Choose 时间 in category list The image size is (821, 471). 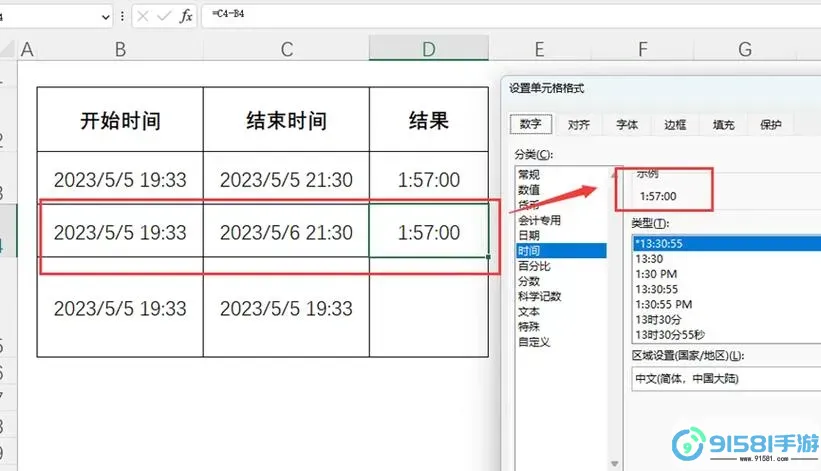pos(561,251)
